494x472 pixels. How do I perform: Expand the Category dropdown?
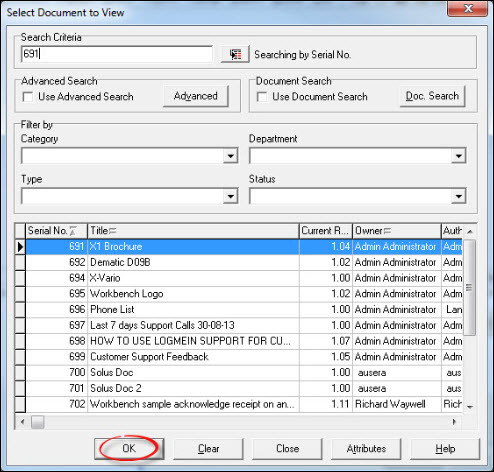point(230,156)
